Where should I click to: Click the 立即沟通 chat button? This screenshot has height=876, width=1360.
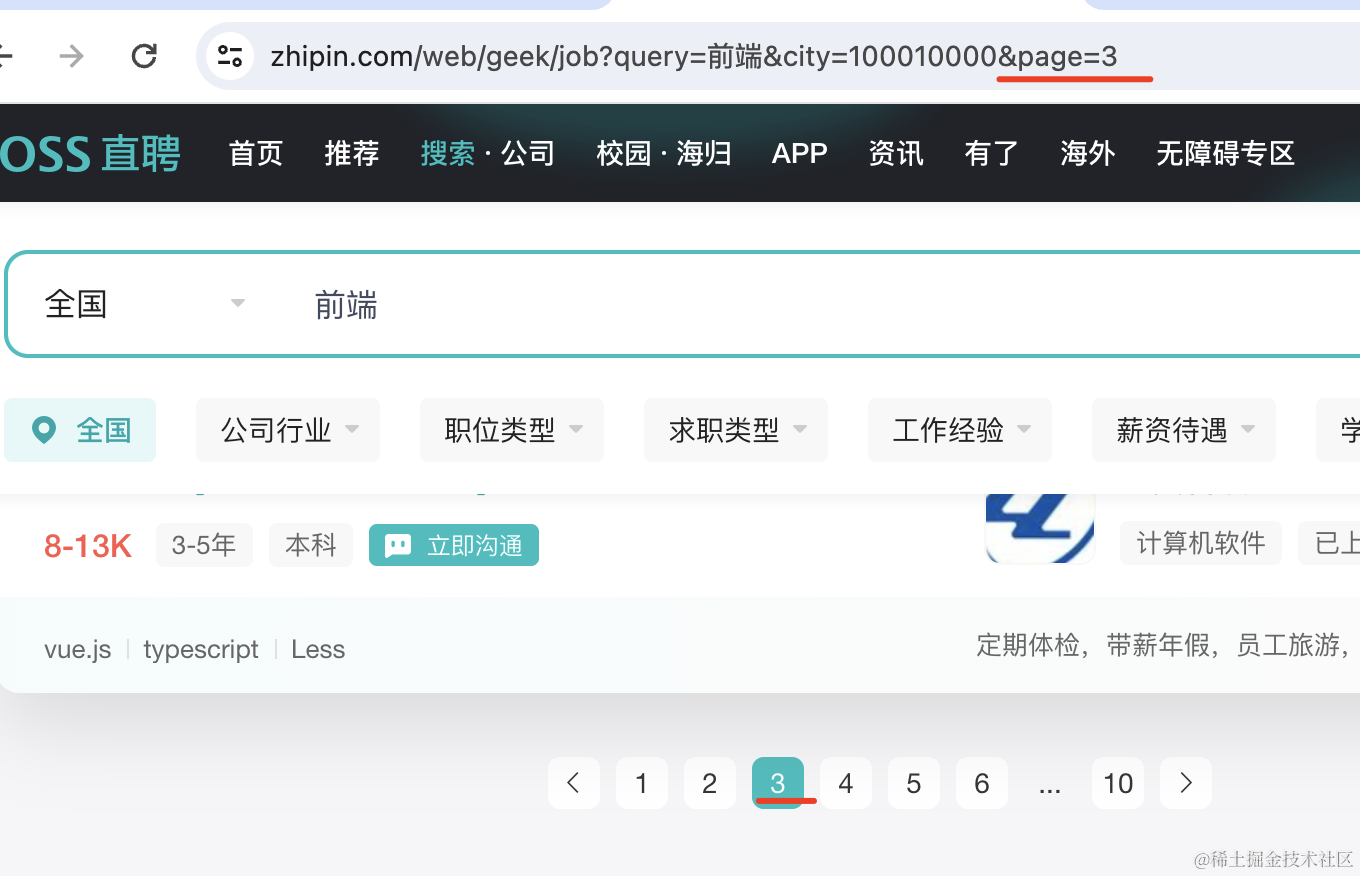(x=454, y=545)
